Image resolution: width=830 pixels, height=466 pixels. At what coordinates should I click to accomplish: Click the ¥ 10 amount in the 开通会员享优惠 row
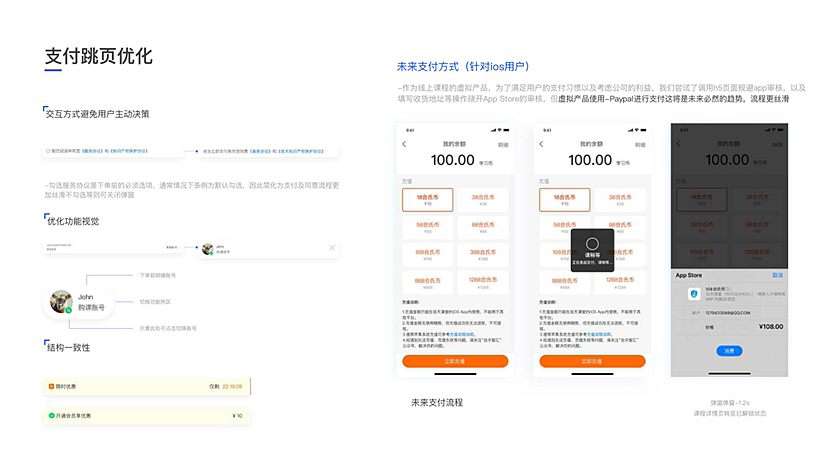point(237,416)
